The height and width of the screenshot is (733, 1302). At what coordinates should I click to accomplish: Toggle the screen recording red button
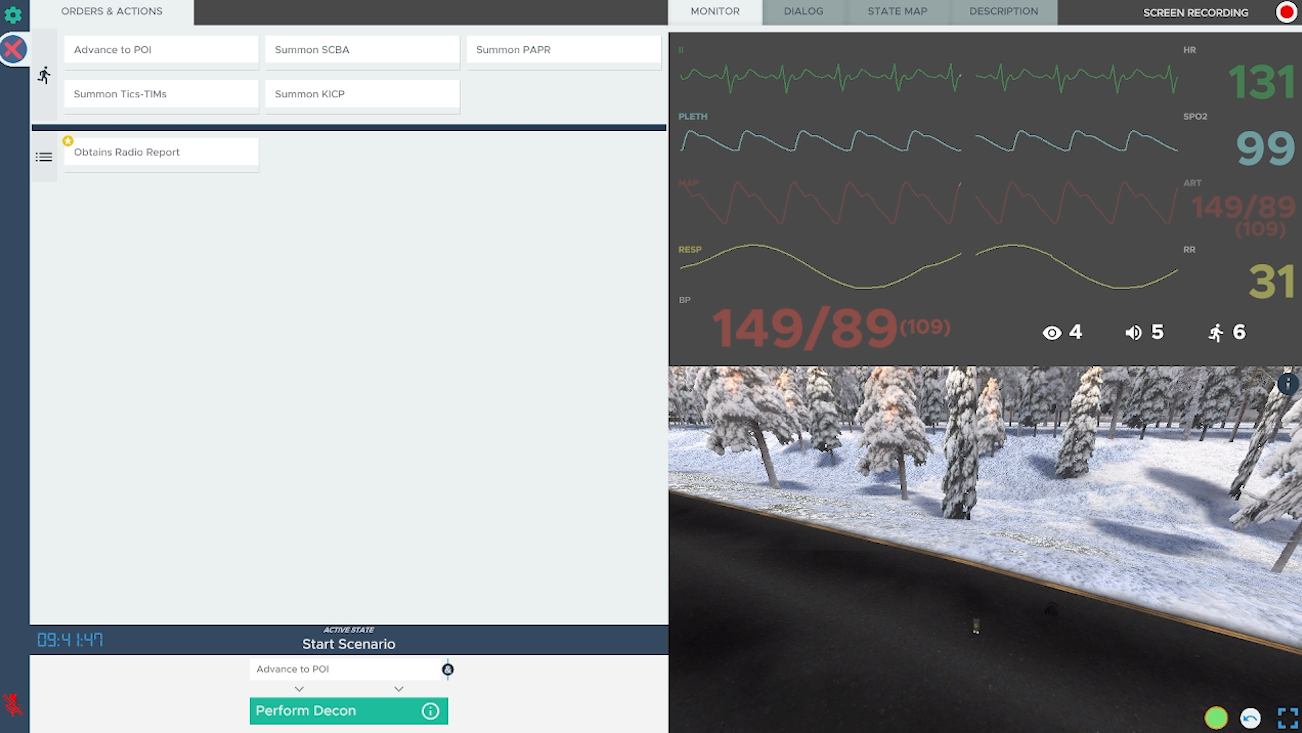pos(1286,12)
